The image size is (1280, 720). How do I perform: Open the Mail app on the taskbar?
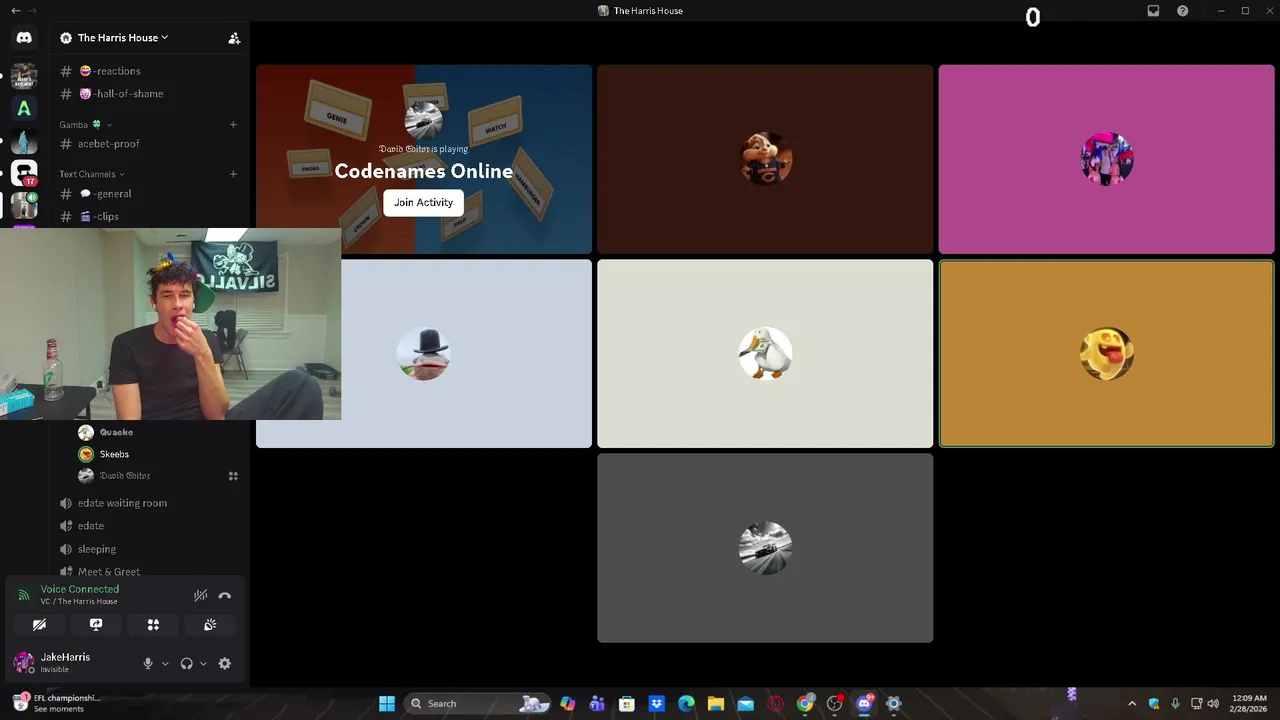745,704
